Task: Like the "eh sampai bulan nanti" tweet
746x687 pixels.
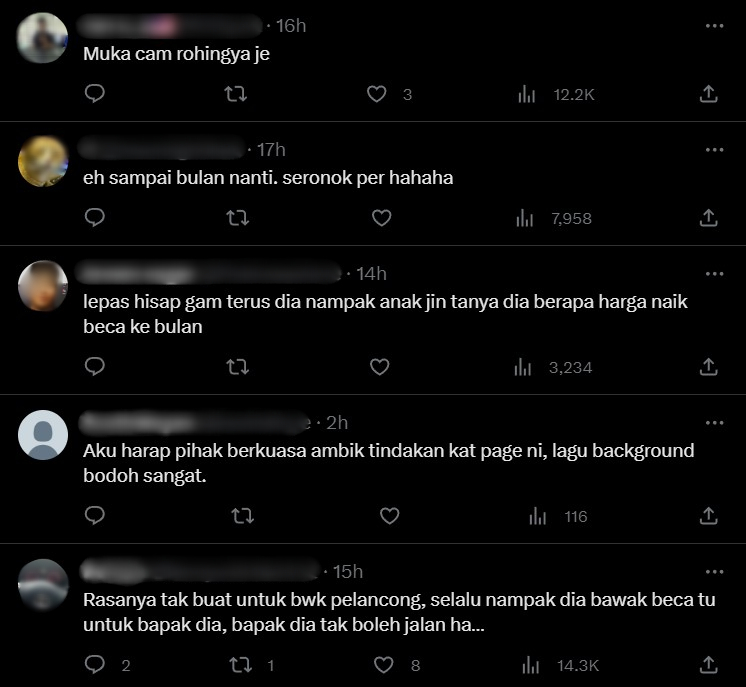Action: tap(381, 218)
